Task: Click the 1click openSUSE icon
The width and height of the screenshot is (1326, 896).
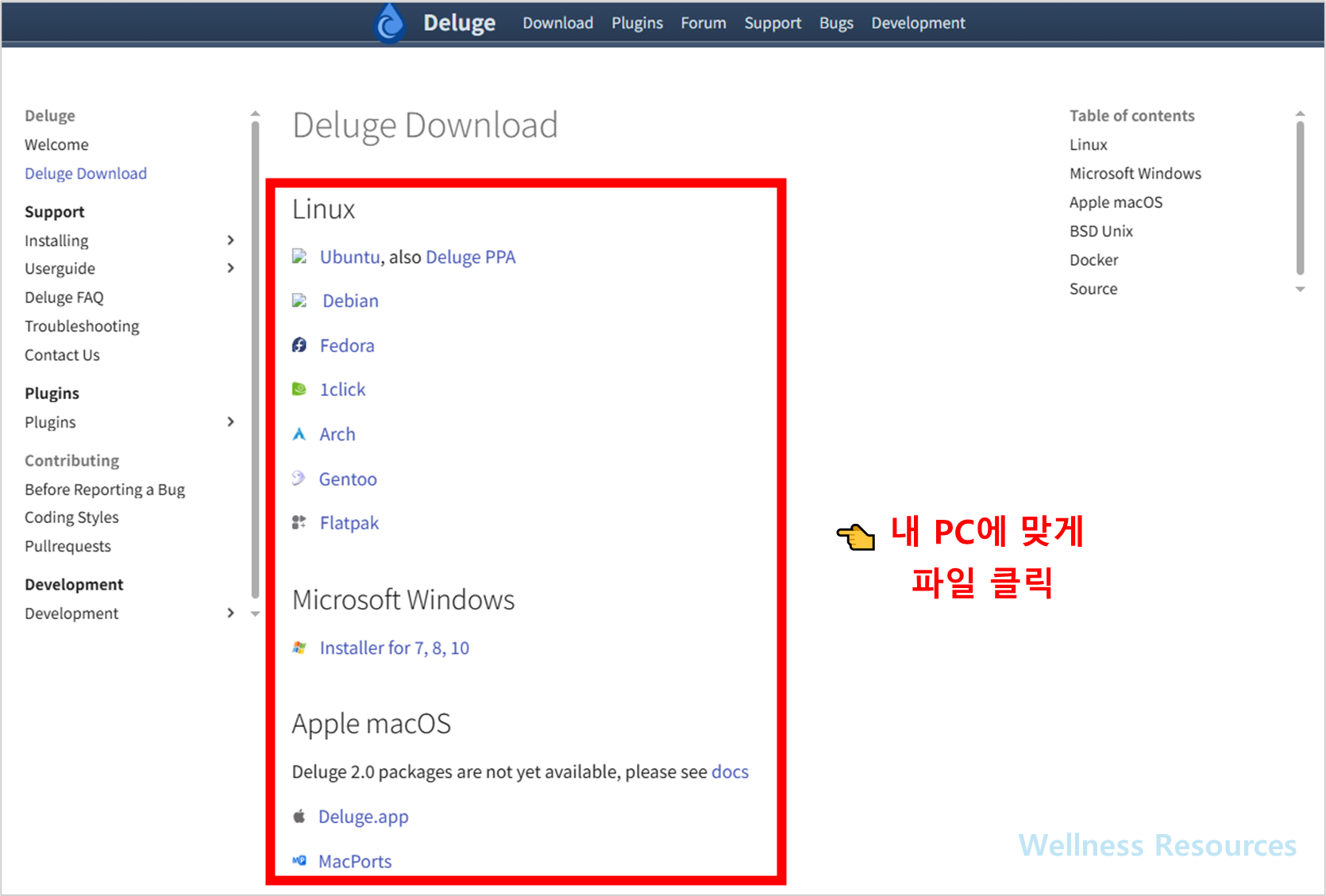Action: pyautogui.click(x=299, y=389)
